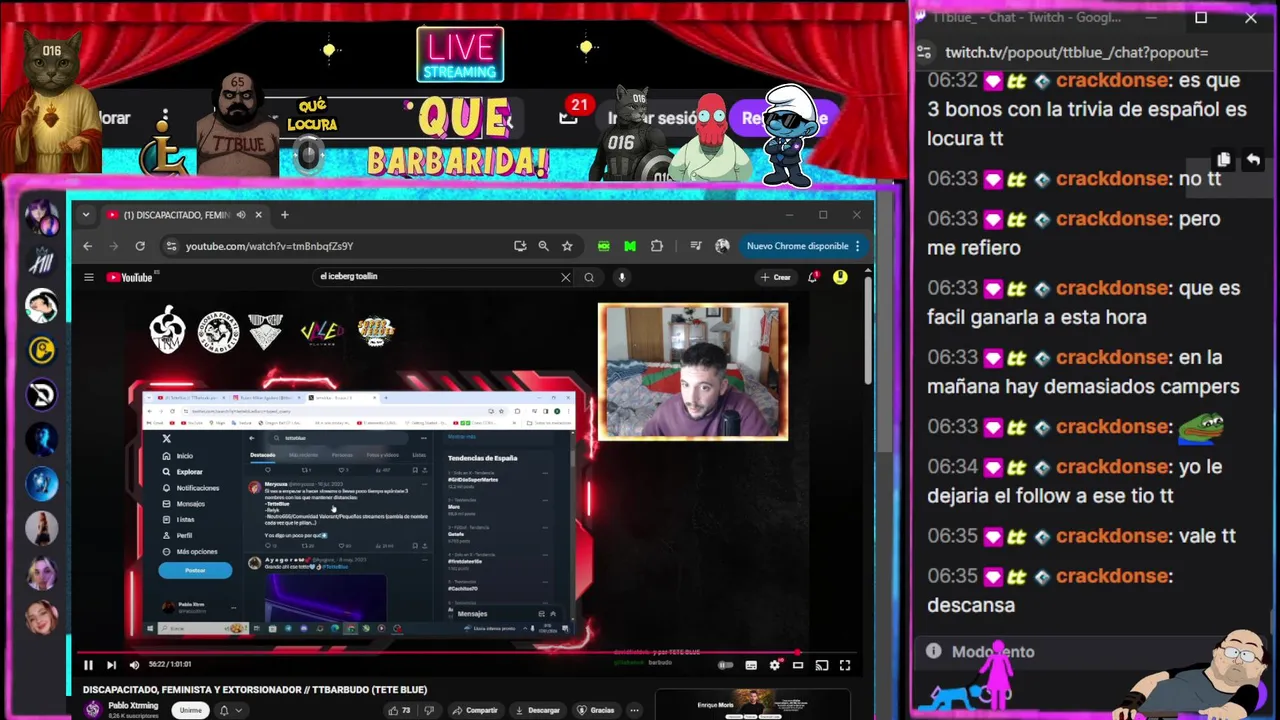The width and height of the screenshot is (1280, 720).
Task: Open YouTube notifications bell
Action: [x=813, y=277]
